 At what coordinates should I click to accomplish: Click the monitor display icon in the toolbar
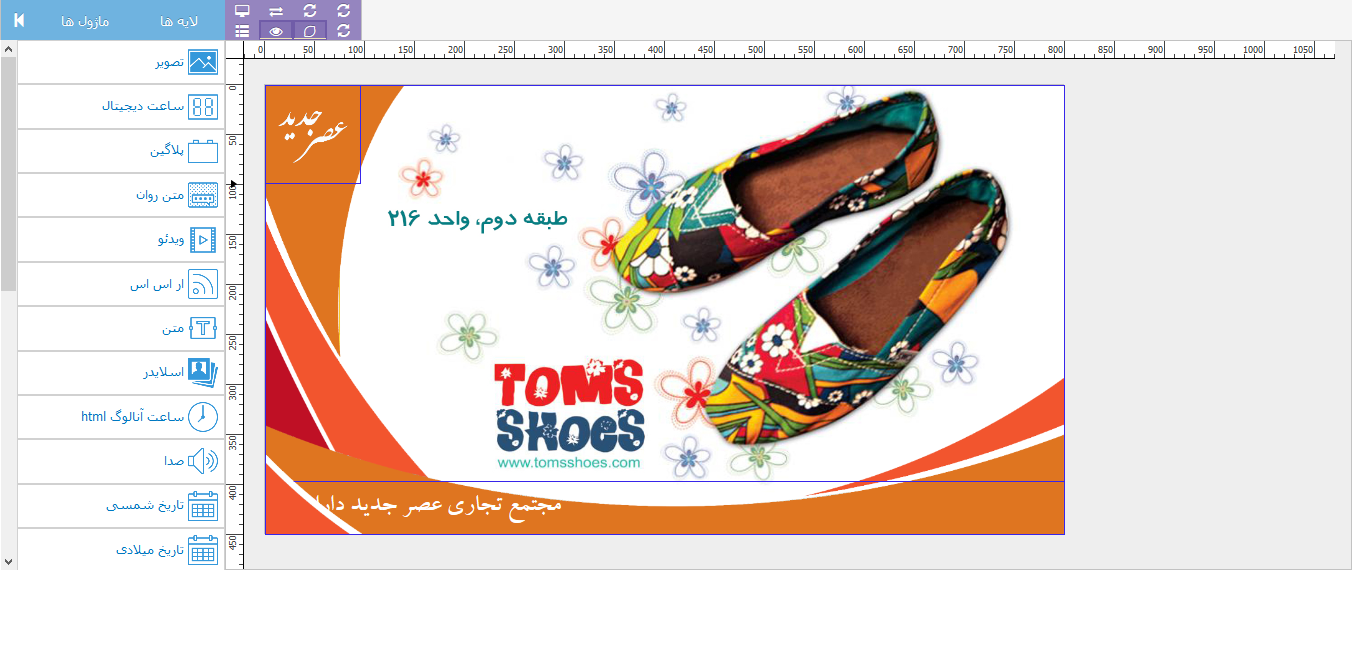click(x=242, y=11)
